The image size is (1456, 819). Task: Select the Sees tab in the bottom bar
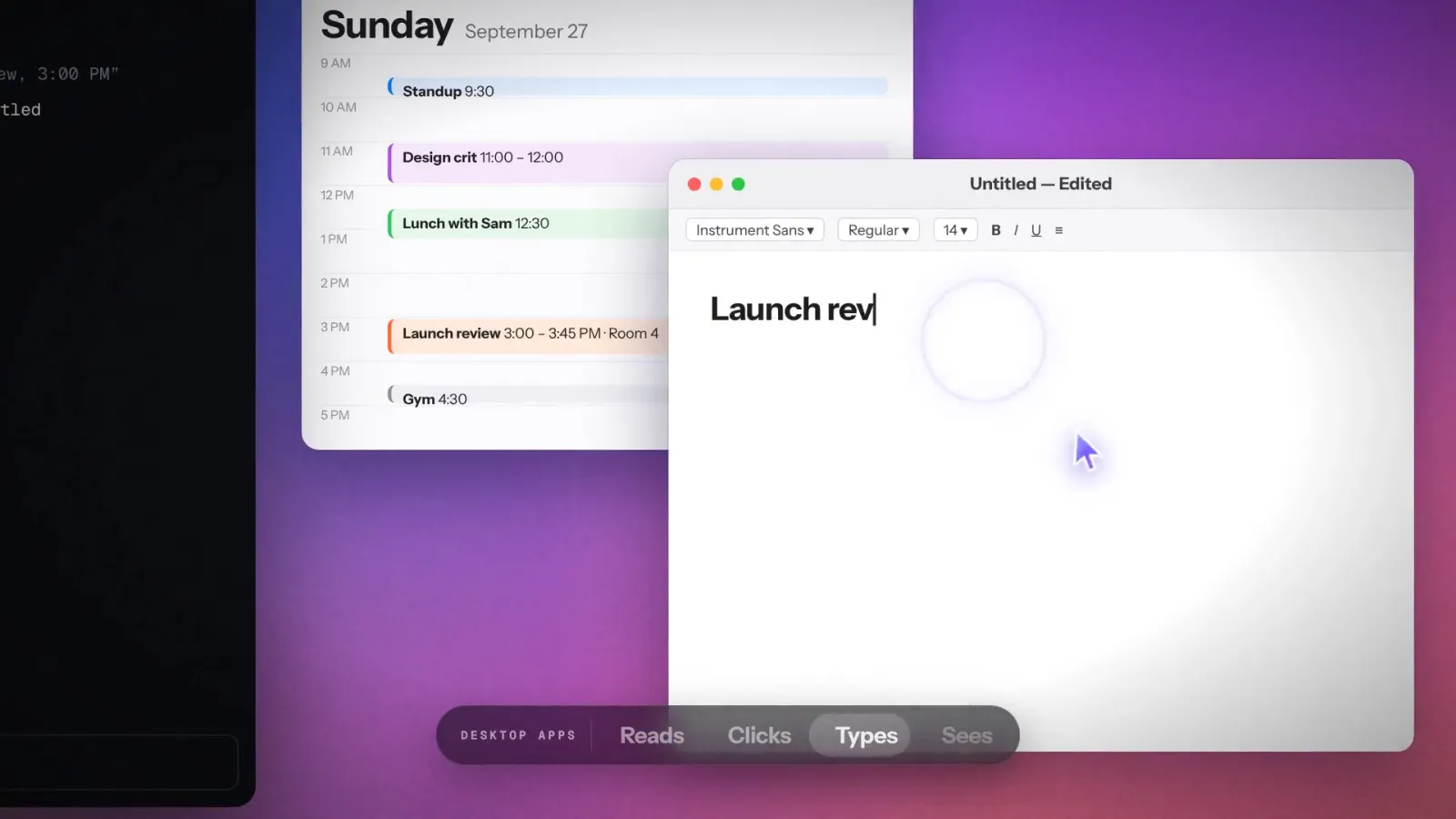(966, 735)
